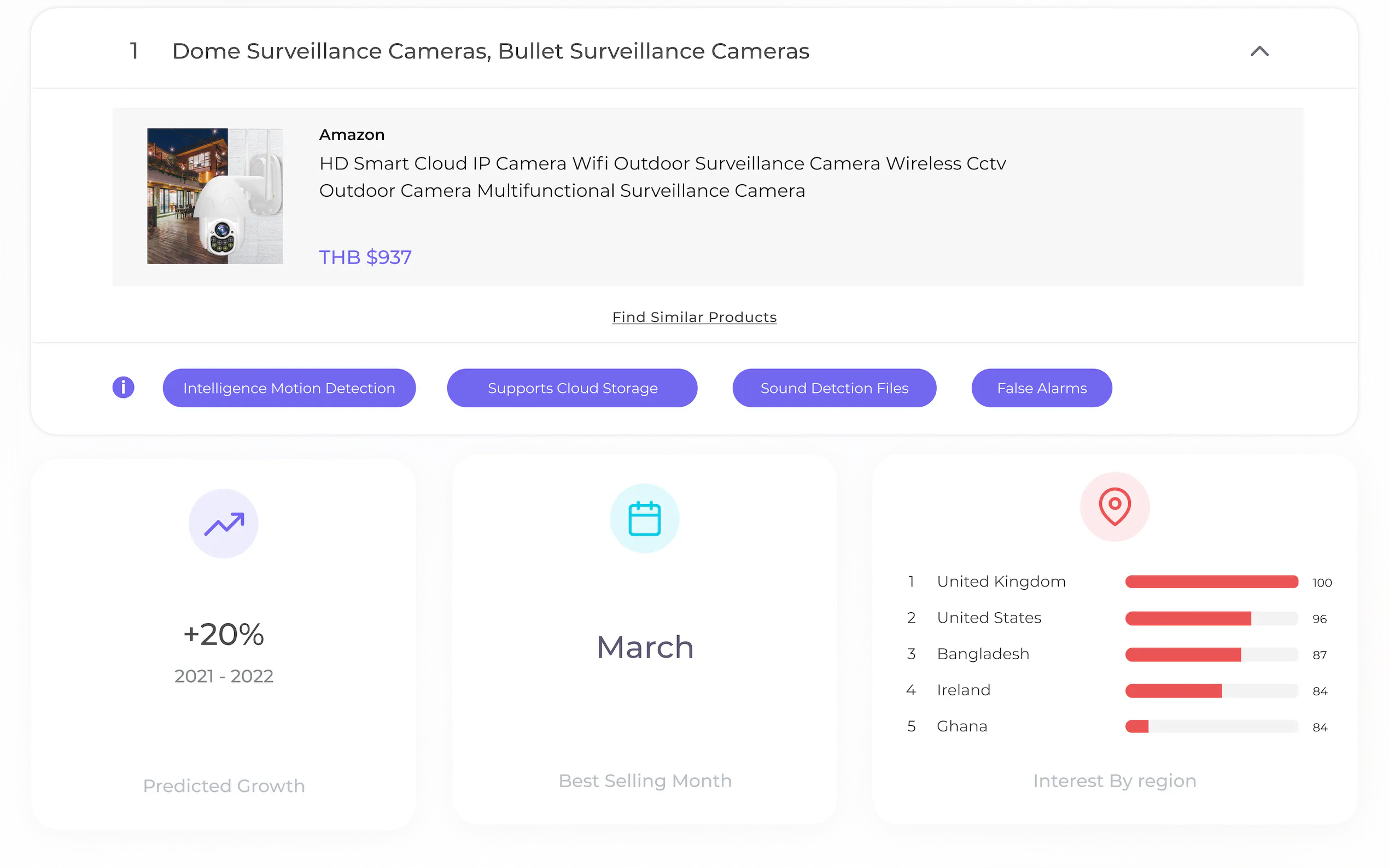Select Intelligence Motion Detection tag

pyautogui.click(x=289, y=388)
